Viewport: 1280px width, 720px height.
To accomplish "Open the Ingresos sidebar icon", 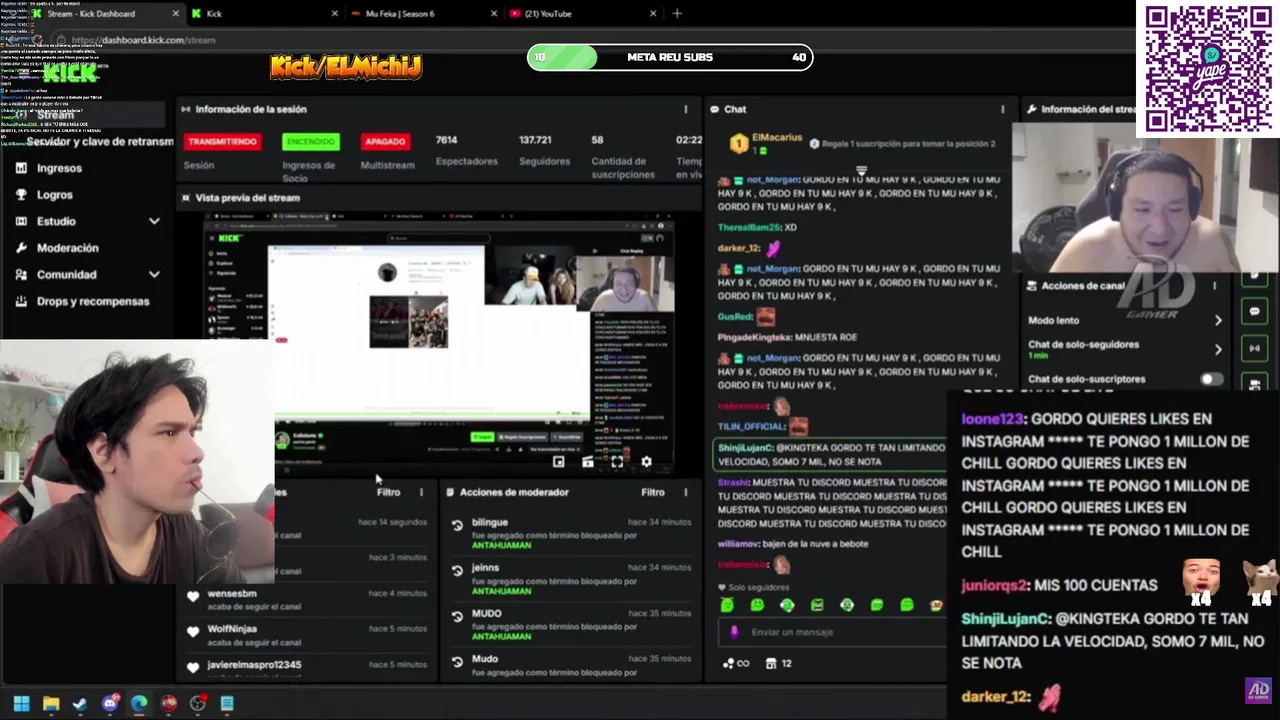I will (x=21, y=168).
